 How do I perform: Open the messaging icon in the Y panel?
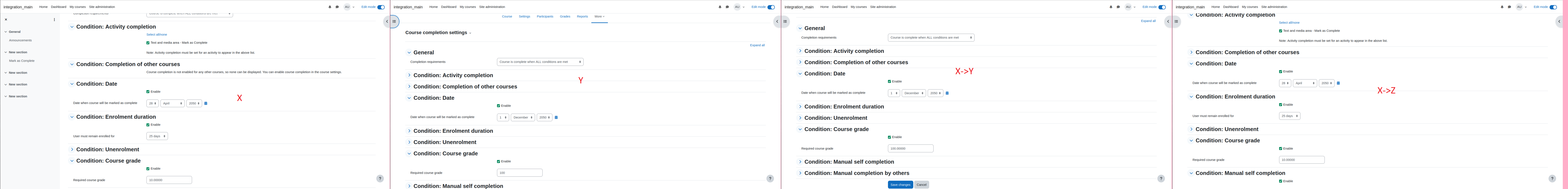(x=727, y=7)
